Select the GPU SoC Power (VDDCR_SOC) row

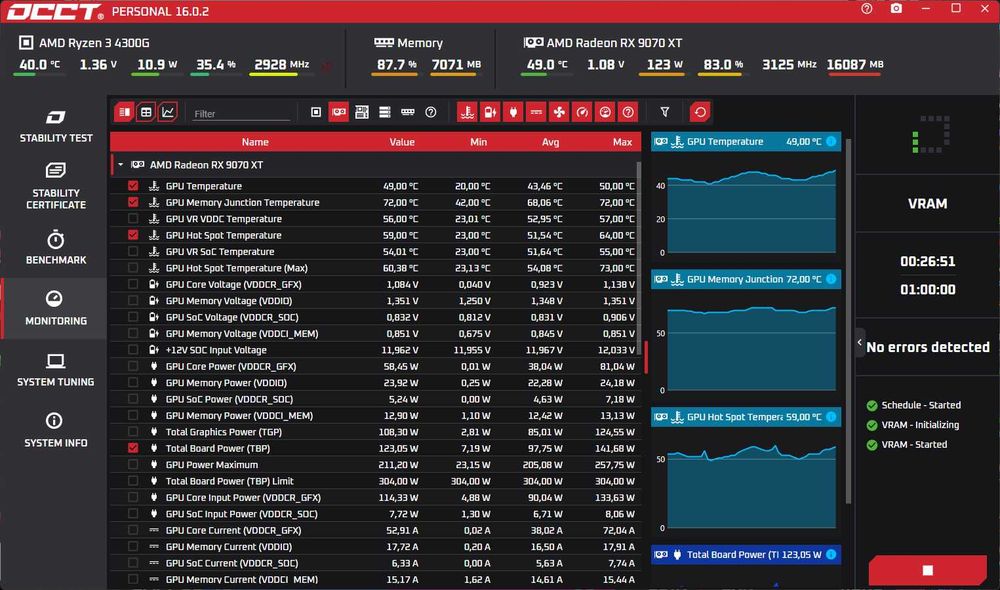(374, 399)
